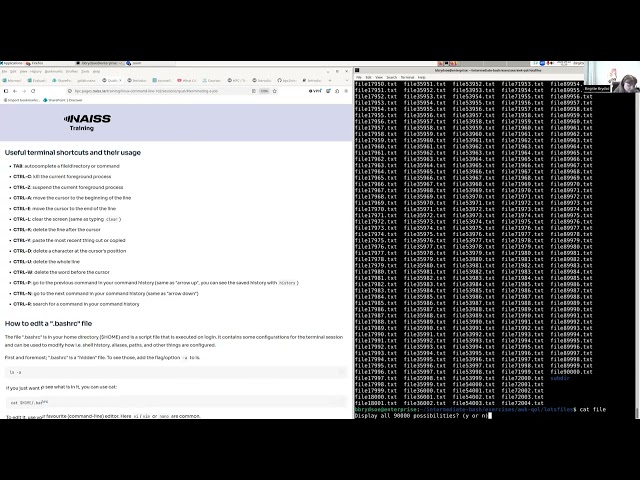640x480 pixels.
Task: Click the 'Useful terminal shortcuts and their usage' heading
Action: point(73,152)
